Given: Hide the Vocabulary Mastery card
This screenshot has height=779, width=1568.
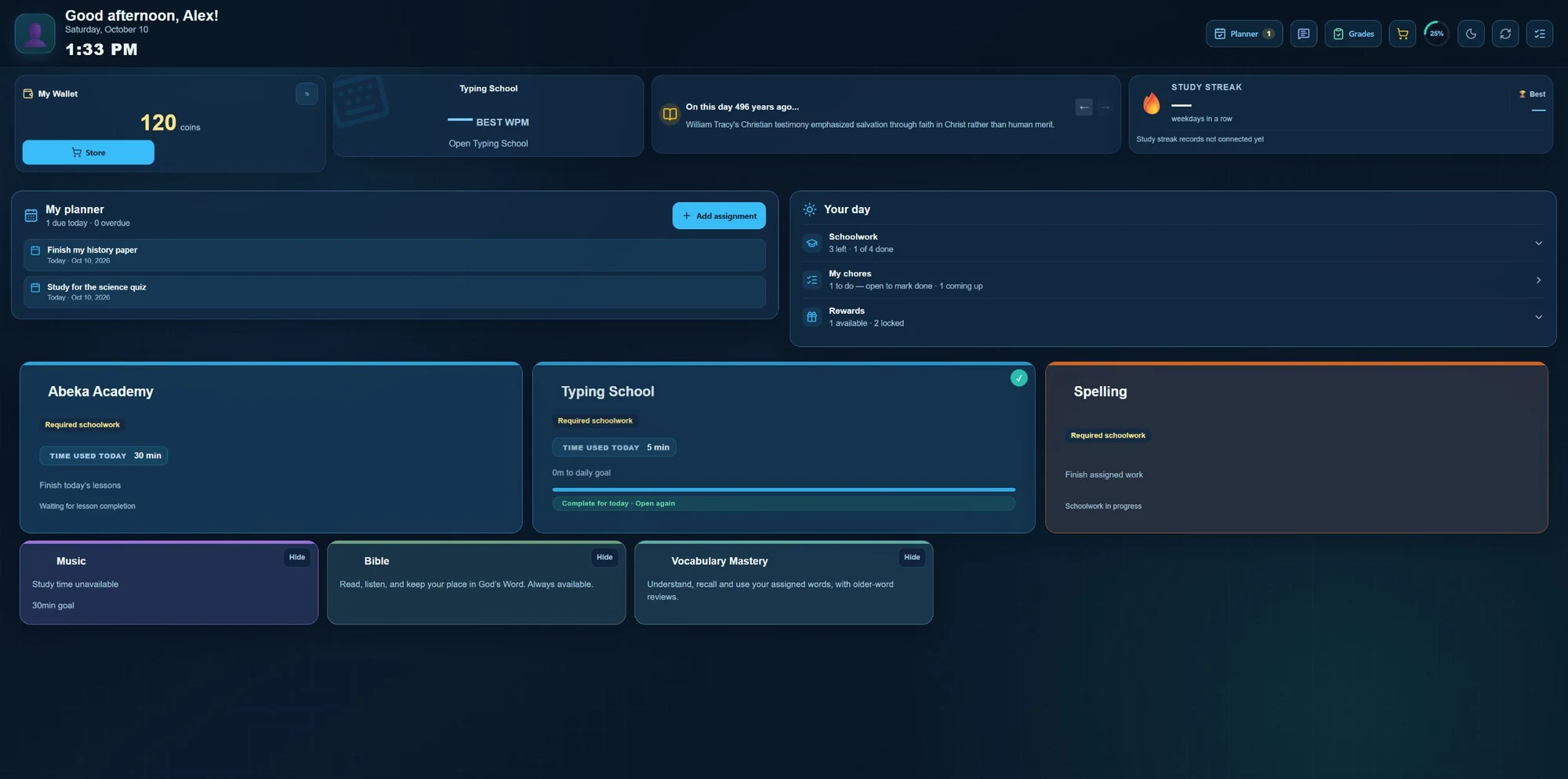Looking at the screenshot, I should pos(912,558).
